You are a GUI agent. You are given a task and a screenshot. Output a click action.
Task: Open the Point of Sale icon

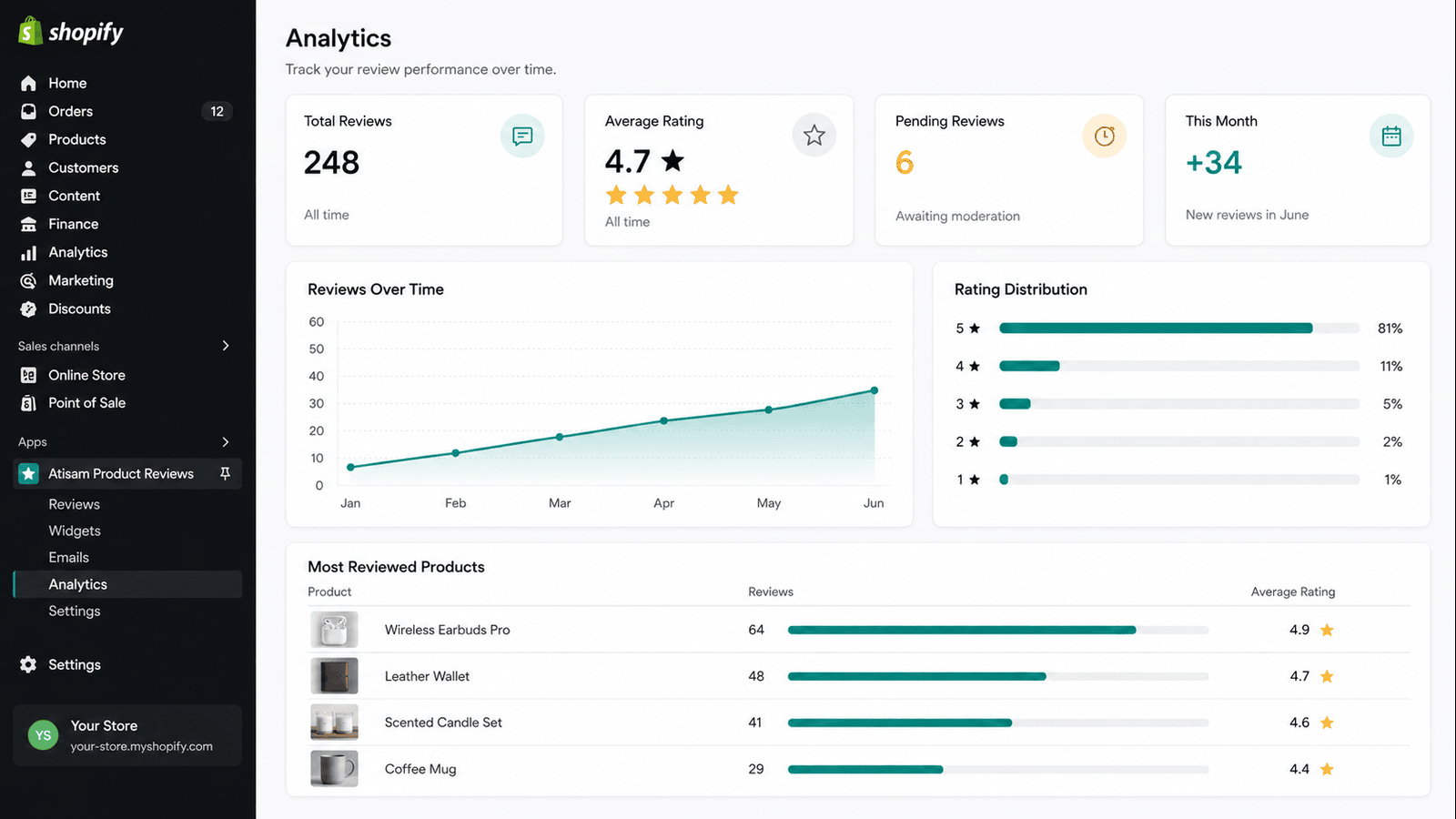(x=29, y=402)
